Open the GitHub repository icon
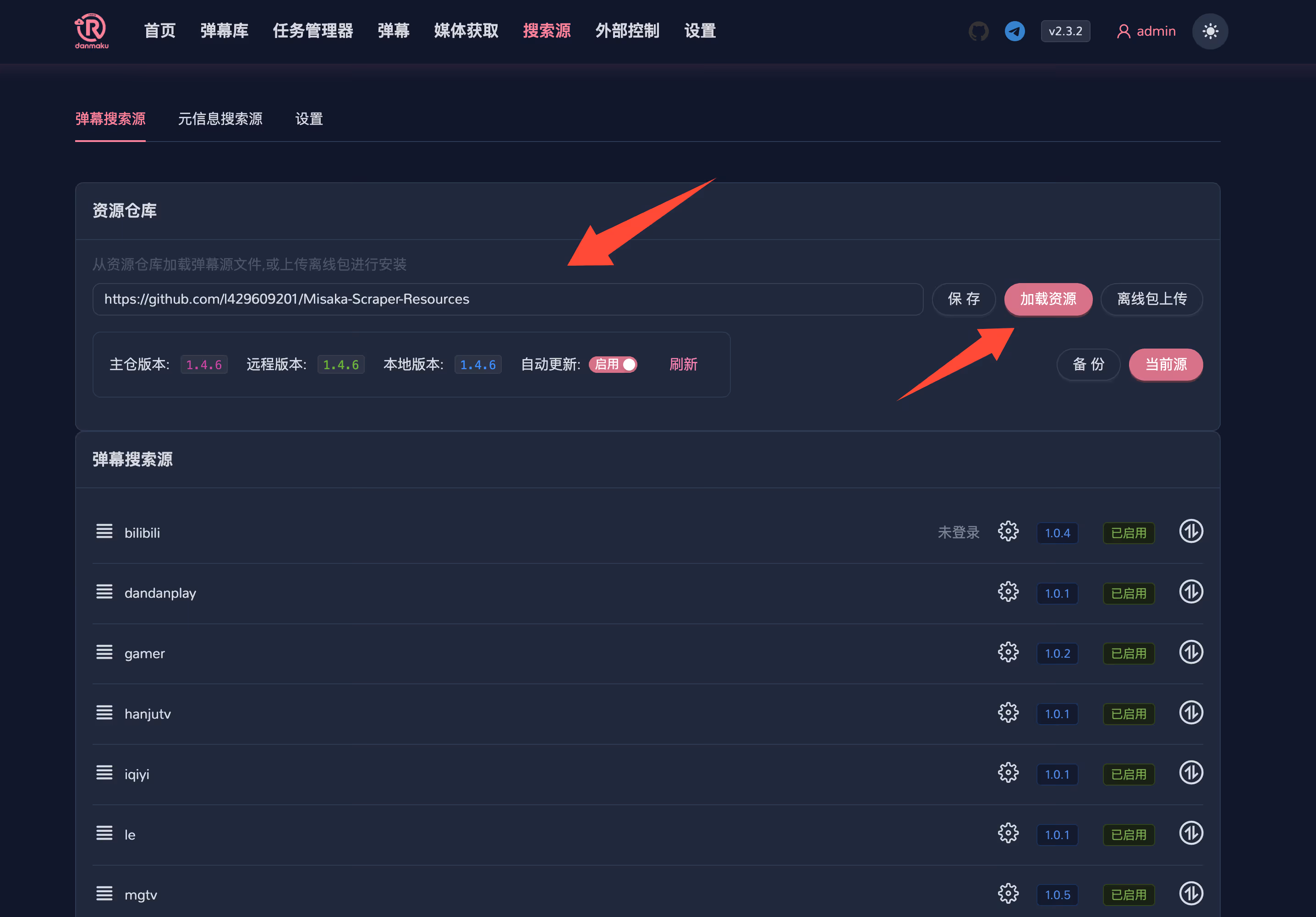 (x=978, y=31)
